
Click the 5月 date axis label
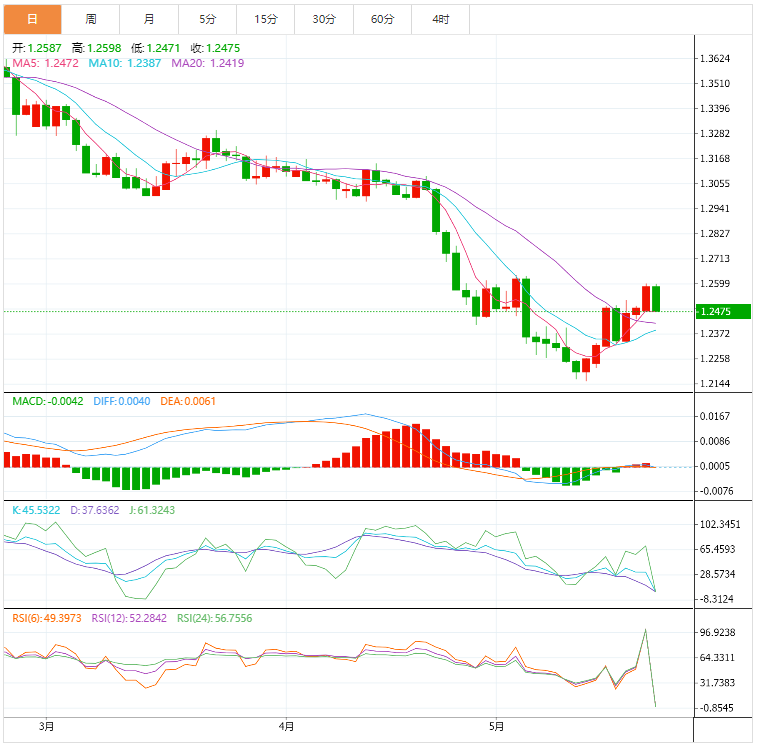(x=497, y=726)
